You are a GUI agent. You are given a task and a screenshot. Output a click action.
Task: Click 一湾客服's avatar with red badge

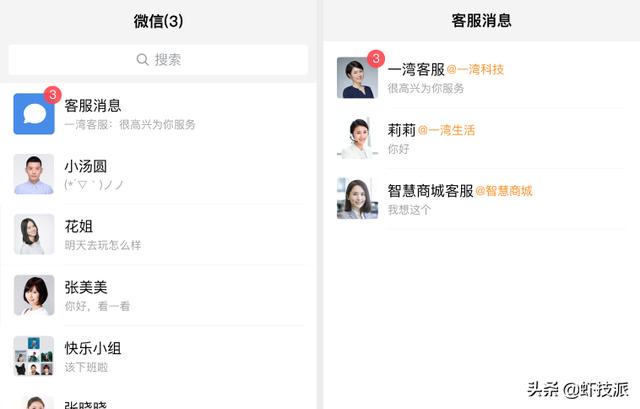(357, 78)
